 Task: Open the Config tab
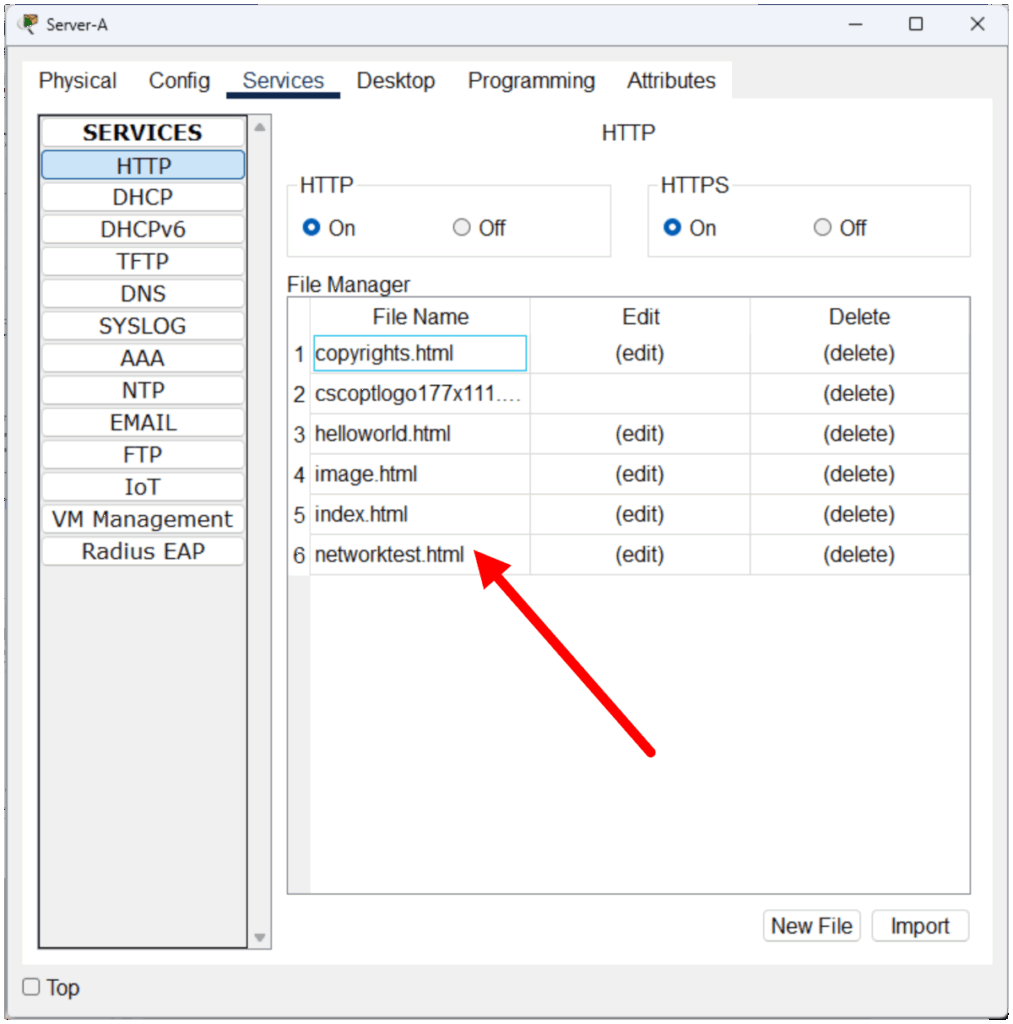[179, 81]
